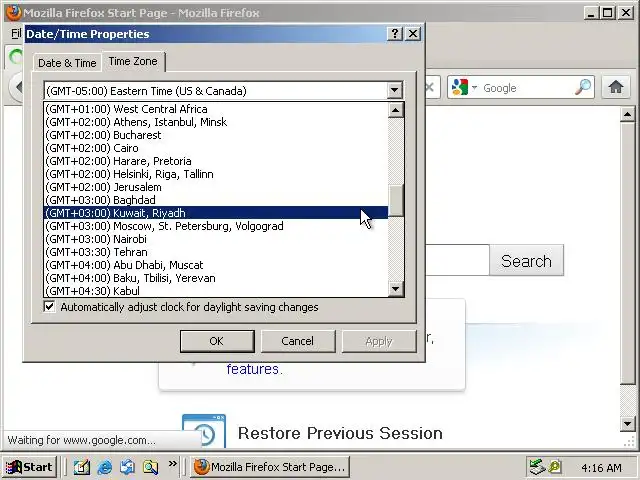Choose West Central Africa time zone
The image size is (640, 480).
click(x=216, y=109)
